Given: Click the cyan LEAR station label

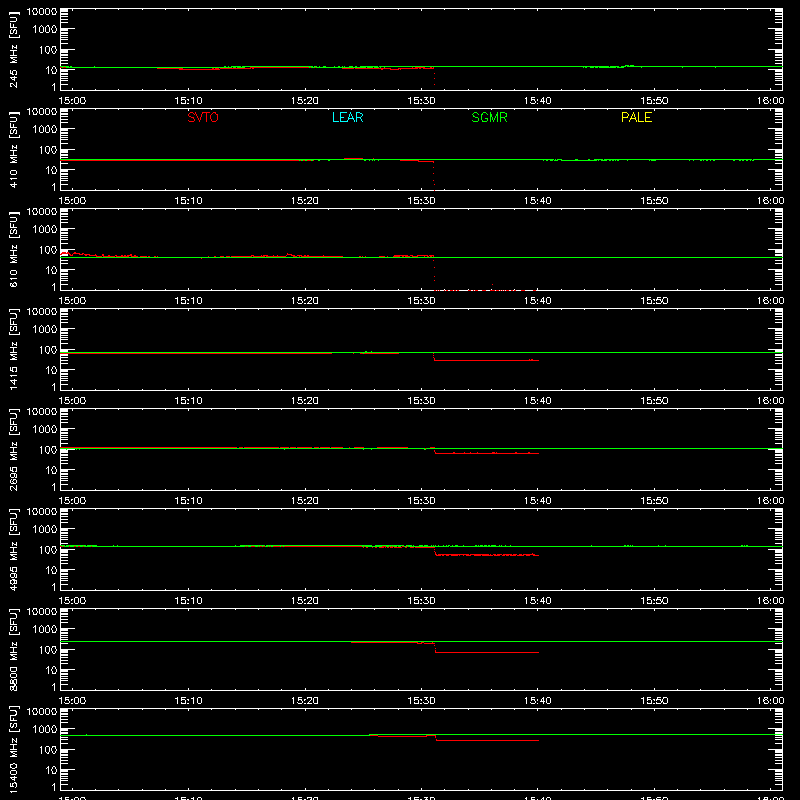Looking at the screenshot, I should click(347, 117).
